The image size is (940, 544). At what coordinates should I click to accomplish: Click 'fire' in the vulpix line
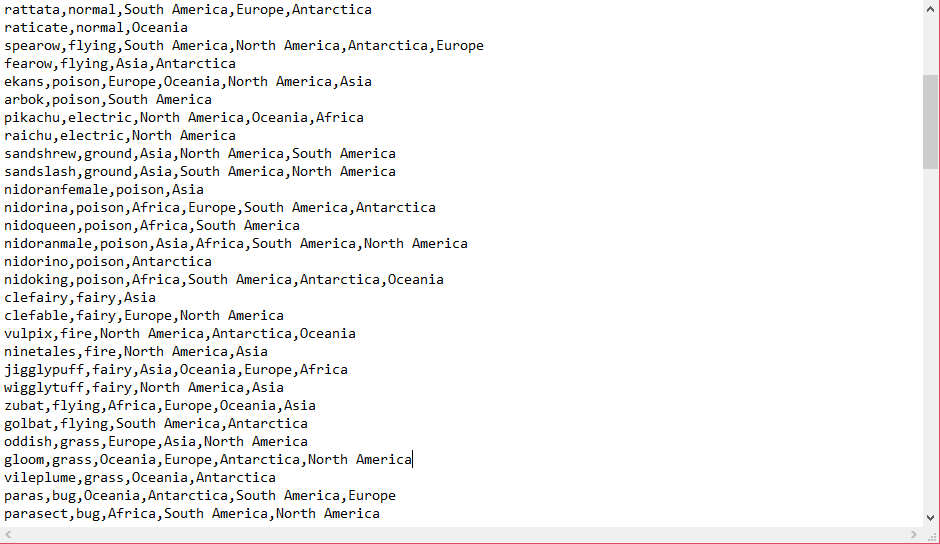[x=76, y=333]
